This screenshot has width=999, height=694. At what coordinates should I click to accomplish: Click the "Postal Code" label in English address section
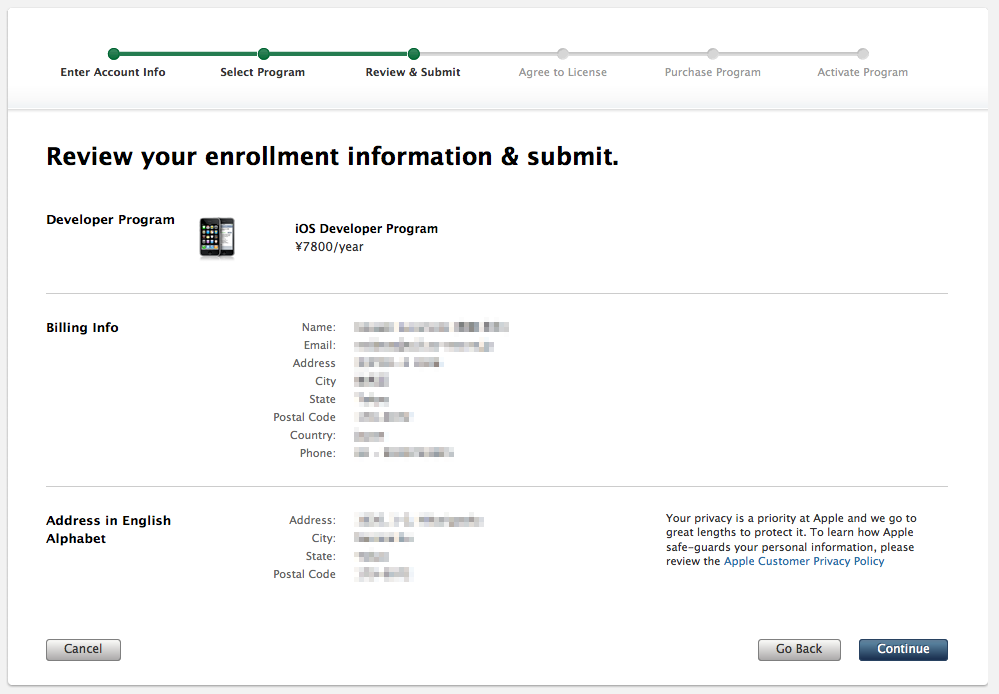[x=304, y=574]
